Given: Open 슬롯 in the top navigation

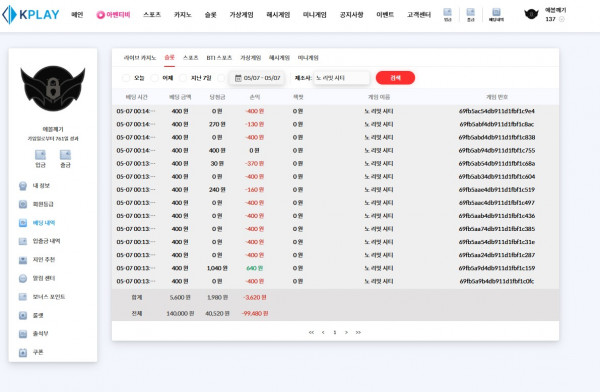Looking at the screenshot, I should (x=210, y=15).
